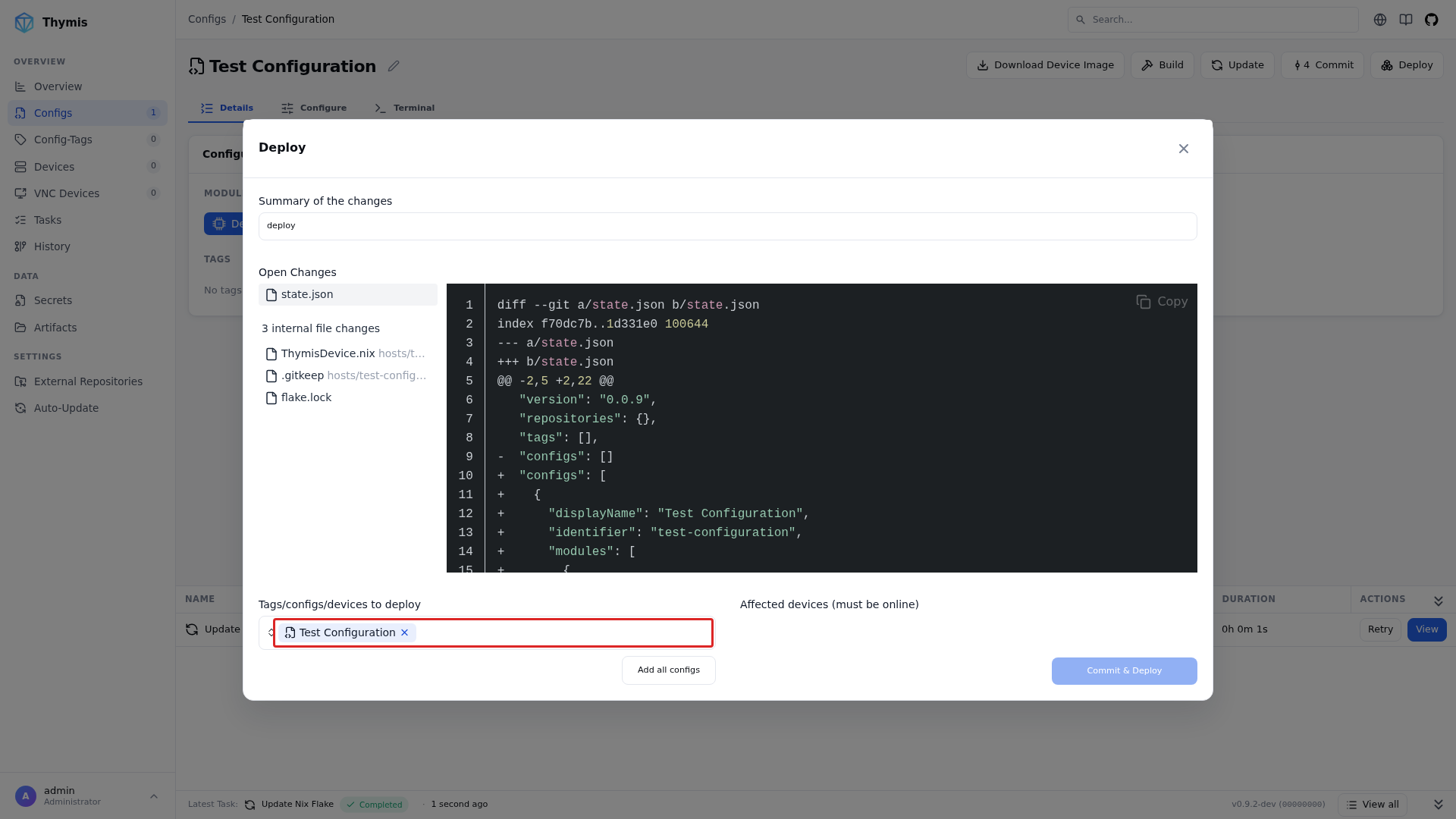
Task: Click the 4 Commit button
Action: pyautogui.click(x=1323, y=65)
